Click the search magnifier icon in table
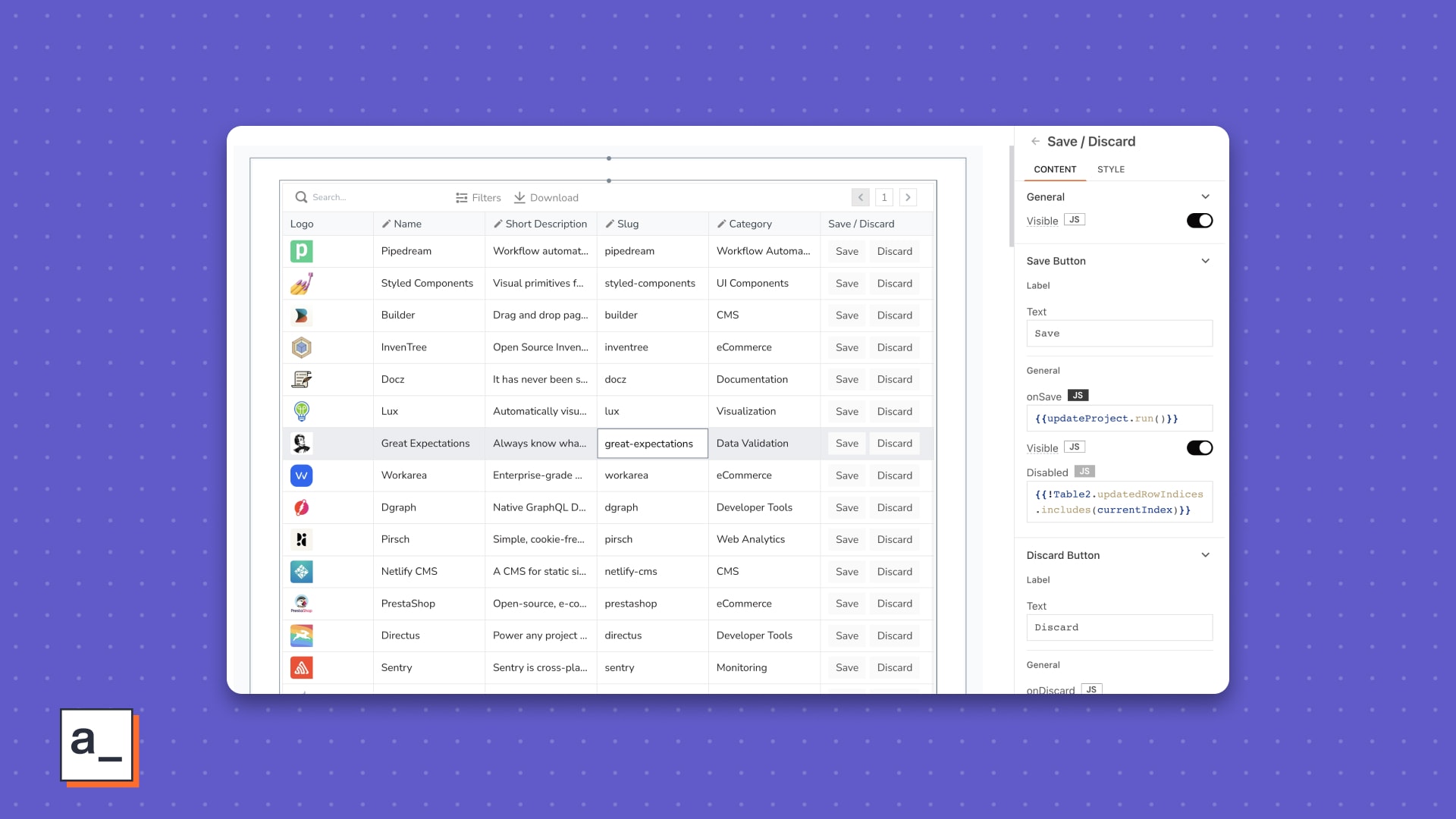This screenshot has height=819, width=1456. 301,197
